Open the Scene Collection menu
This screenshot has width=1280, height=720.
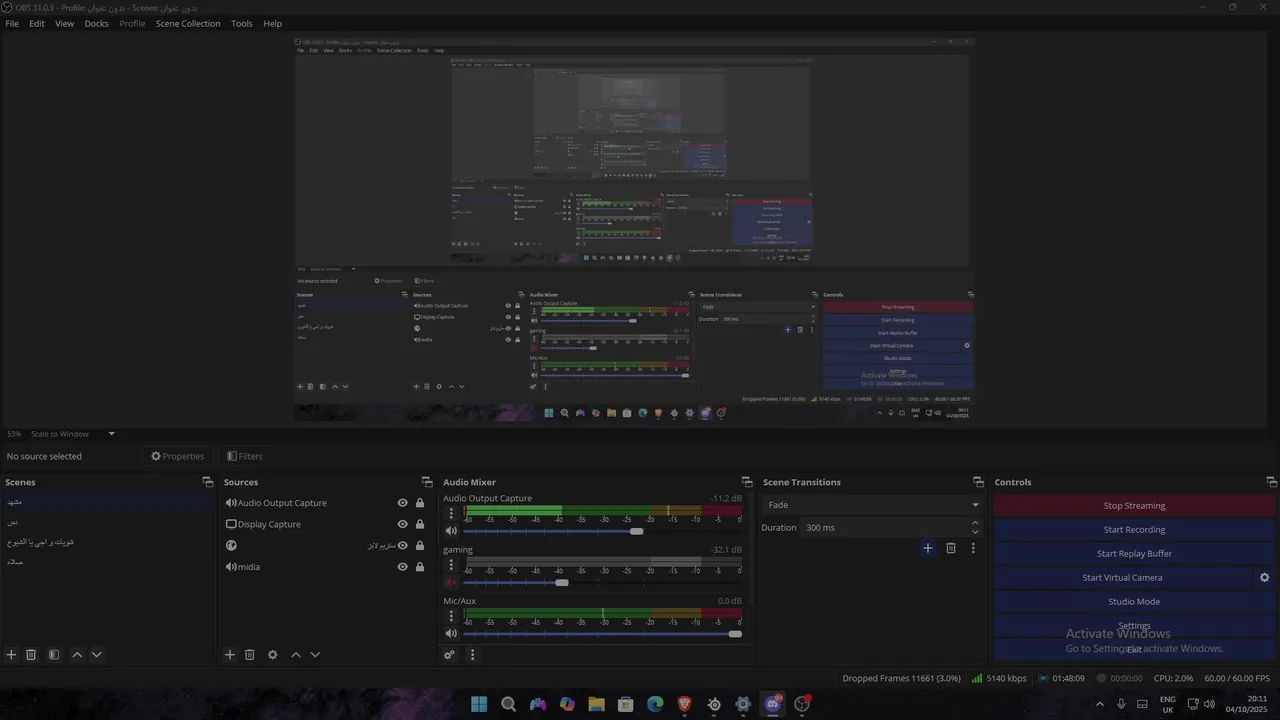coord(188,23)
